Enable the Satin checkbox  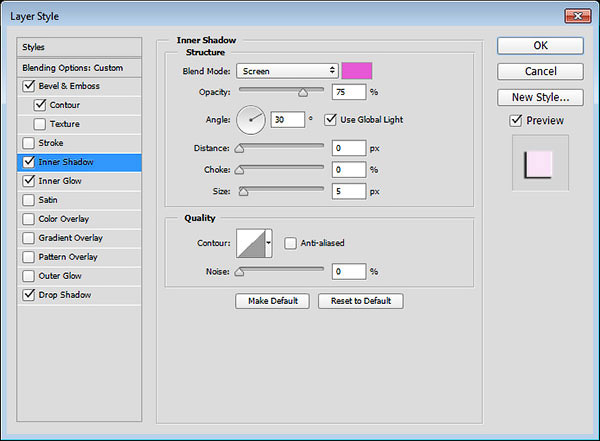click(29, 200)
